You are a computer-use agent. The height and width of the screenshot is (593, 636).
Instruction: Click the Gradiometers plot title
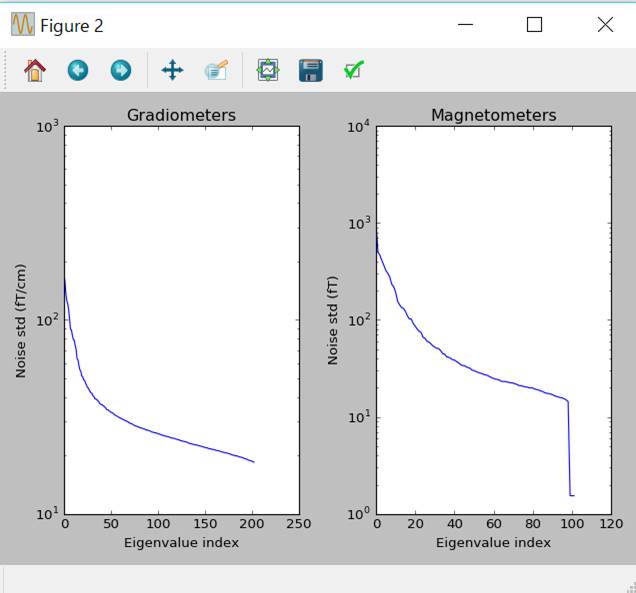[181, 115]
